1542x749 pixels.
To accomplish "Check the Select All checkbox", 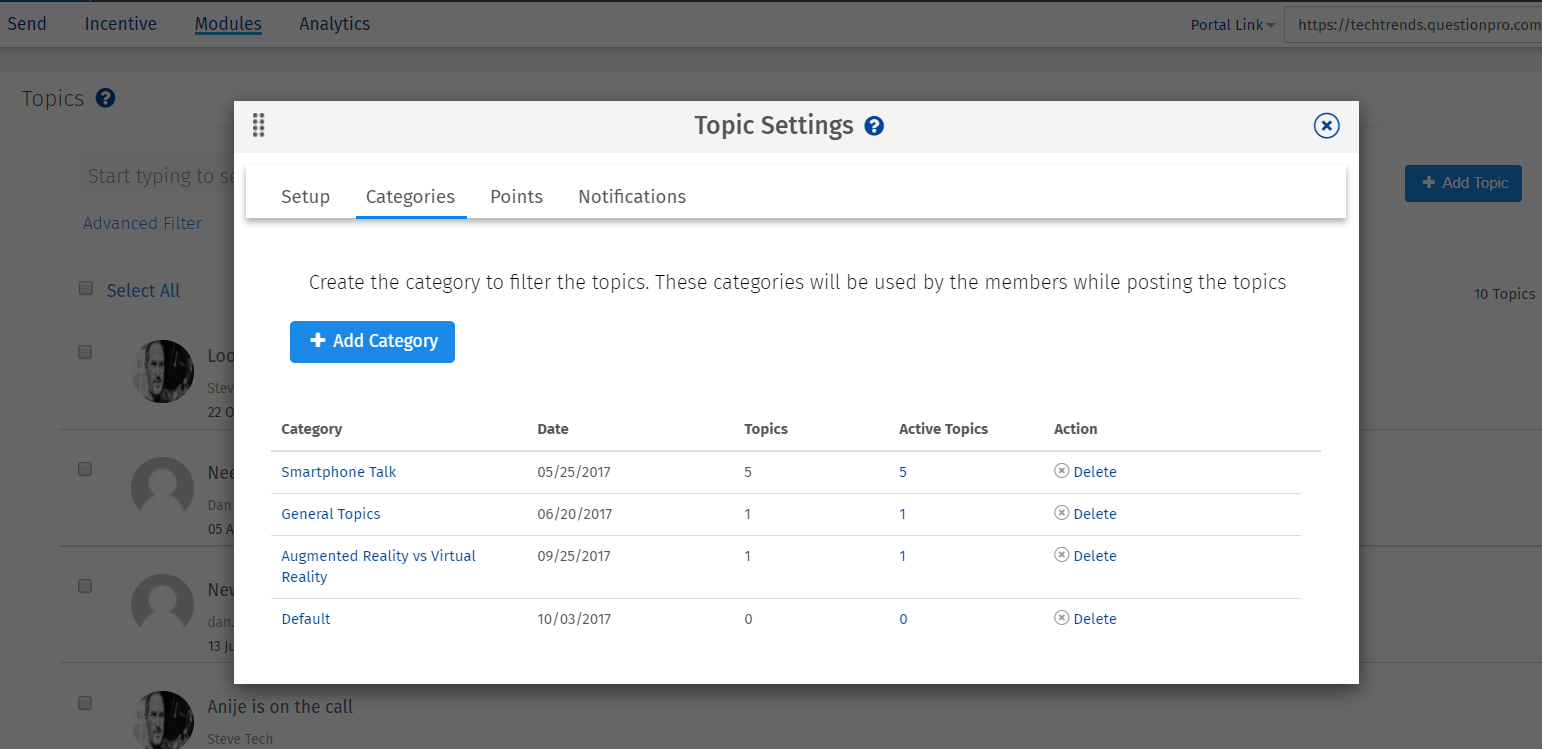I will coord(86,289).
